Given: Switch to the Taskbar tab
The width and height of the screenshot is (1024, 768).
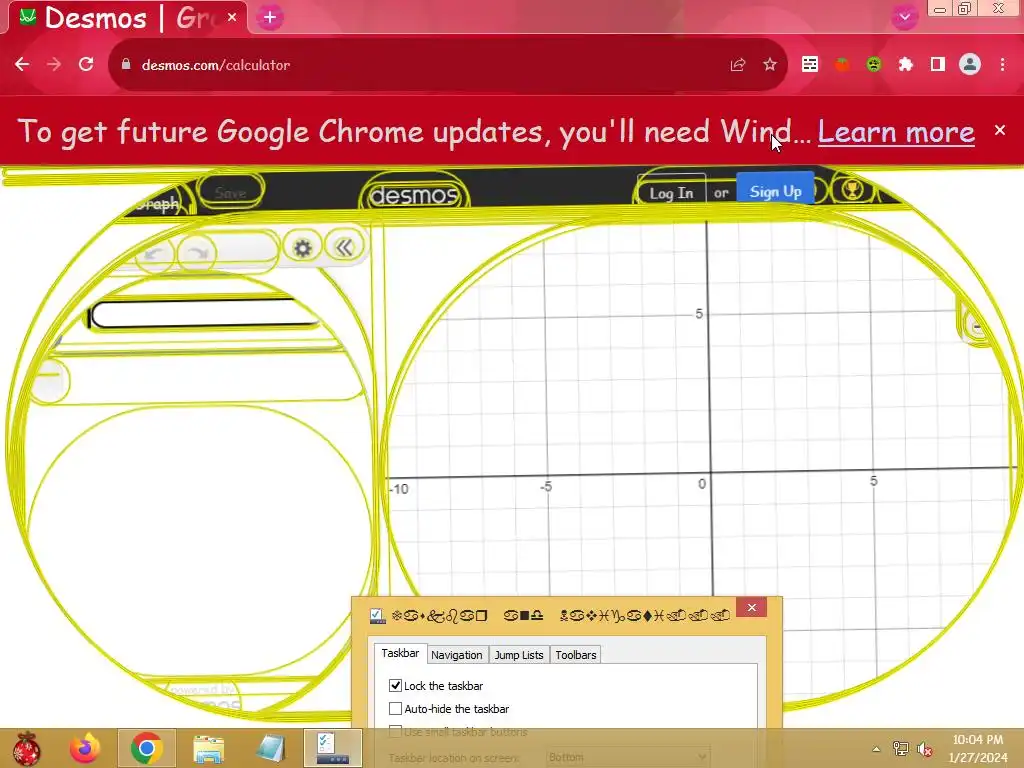Looking at the screenshot, I should 400,653.
